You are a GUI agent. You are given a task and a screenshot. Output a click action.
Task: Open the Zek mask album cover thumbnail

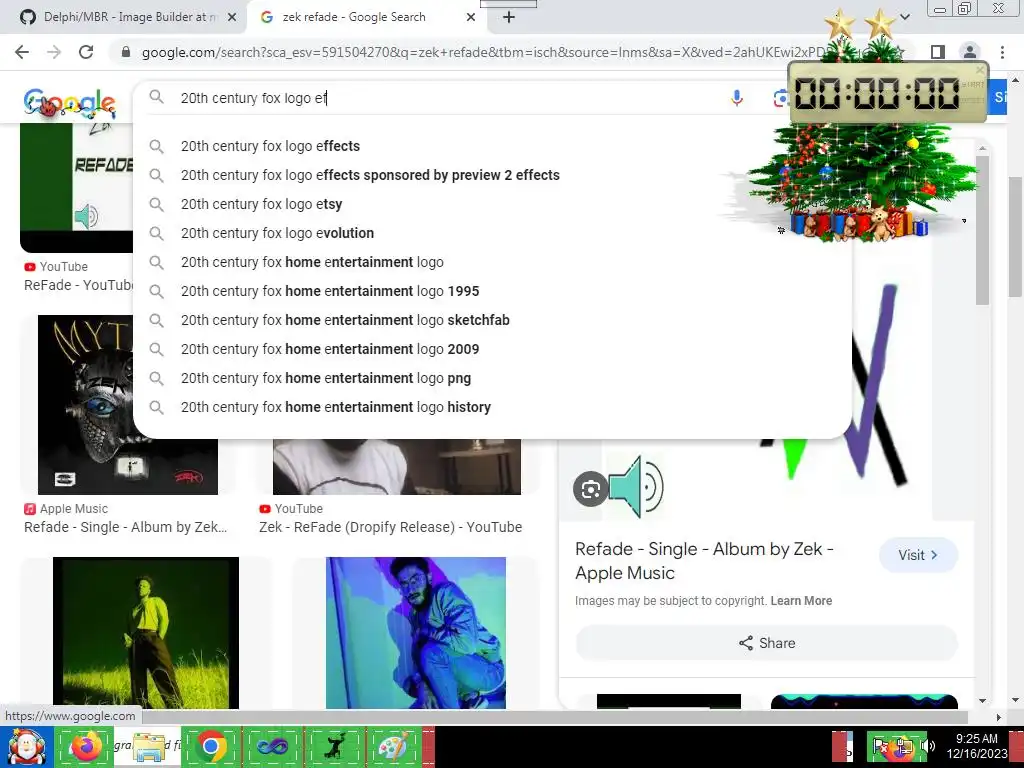pos(127,405)
